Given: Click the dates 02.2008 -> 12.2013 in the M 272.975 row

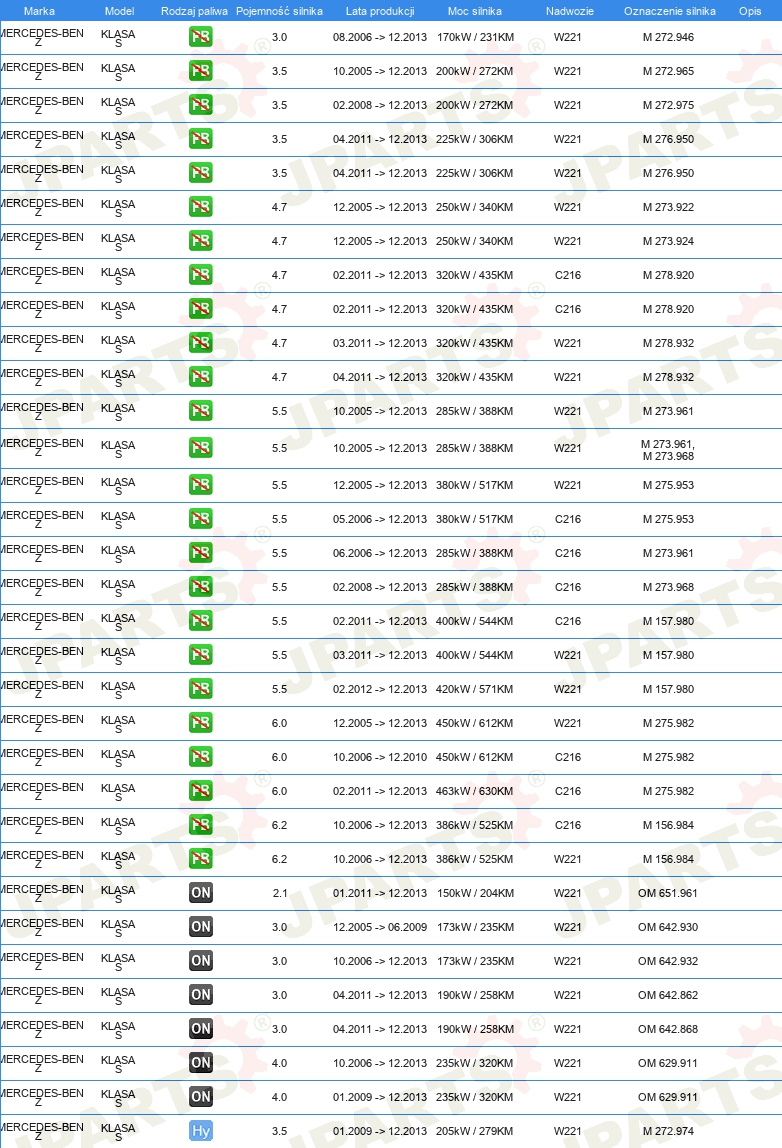Looking at the screenshot, I should (380, 105).
